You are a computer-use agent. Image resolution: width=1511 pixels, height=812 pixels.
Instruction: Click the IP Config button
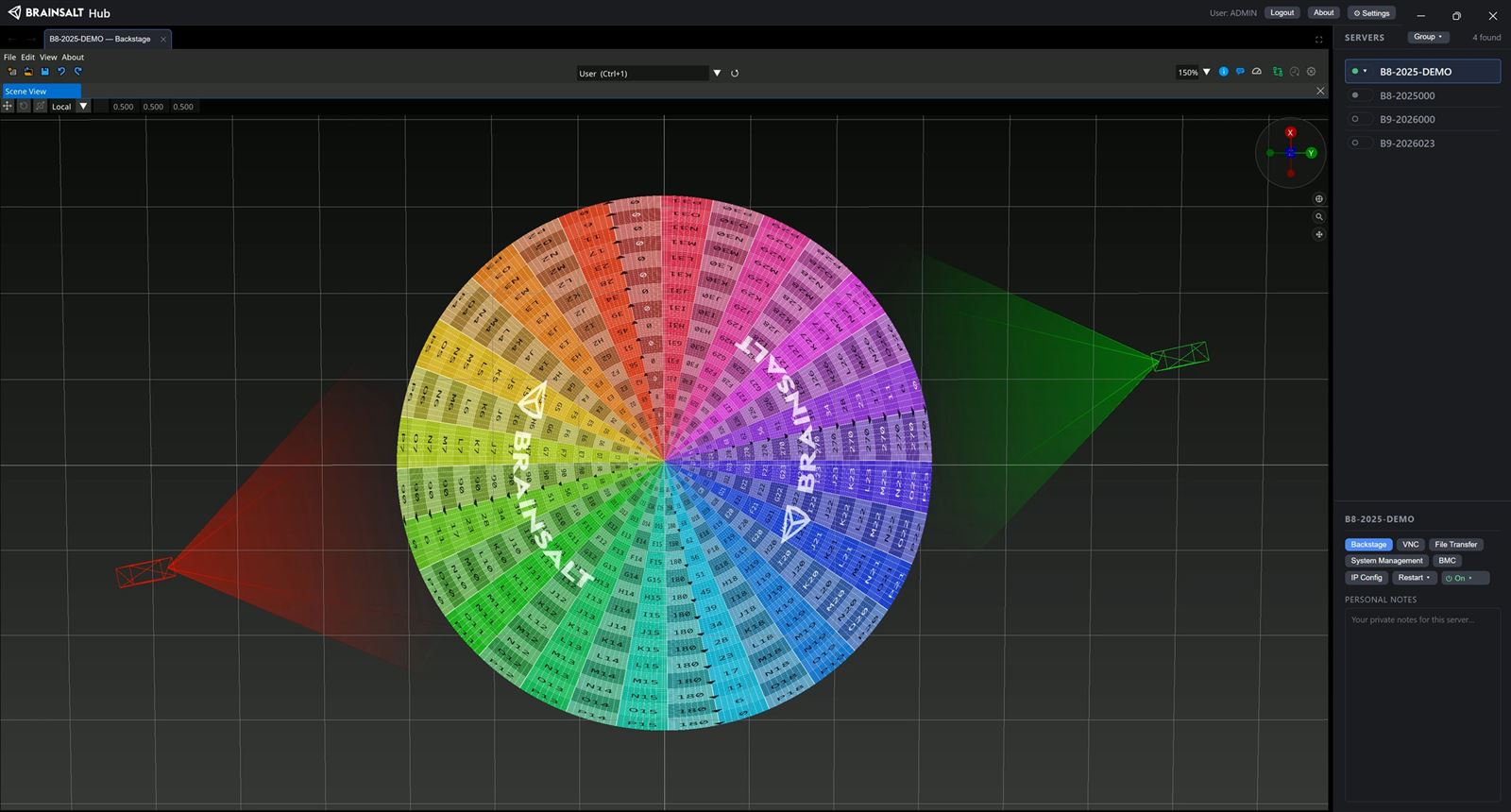coord(1367,578)
